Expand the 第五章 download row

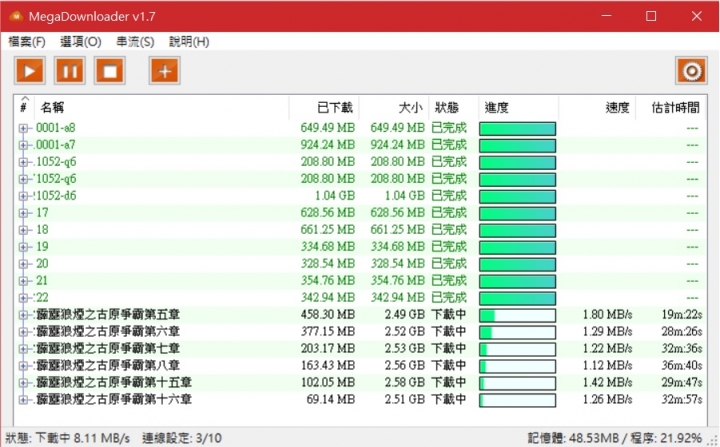point(23,315)
